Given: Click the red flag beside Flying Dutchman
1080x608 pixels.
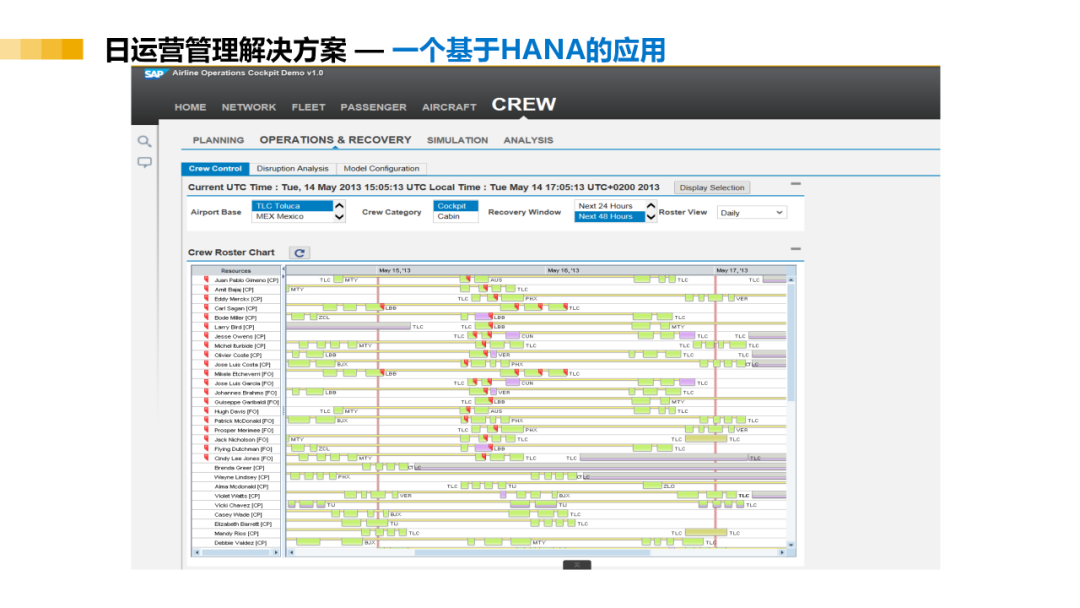Looking at the screenshot, I should click(205, 449).
